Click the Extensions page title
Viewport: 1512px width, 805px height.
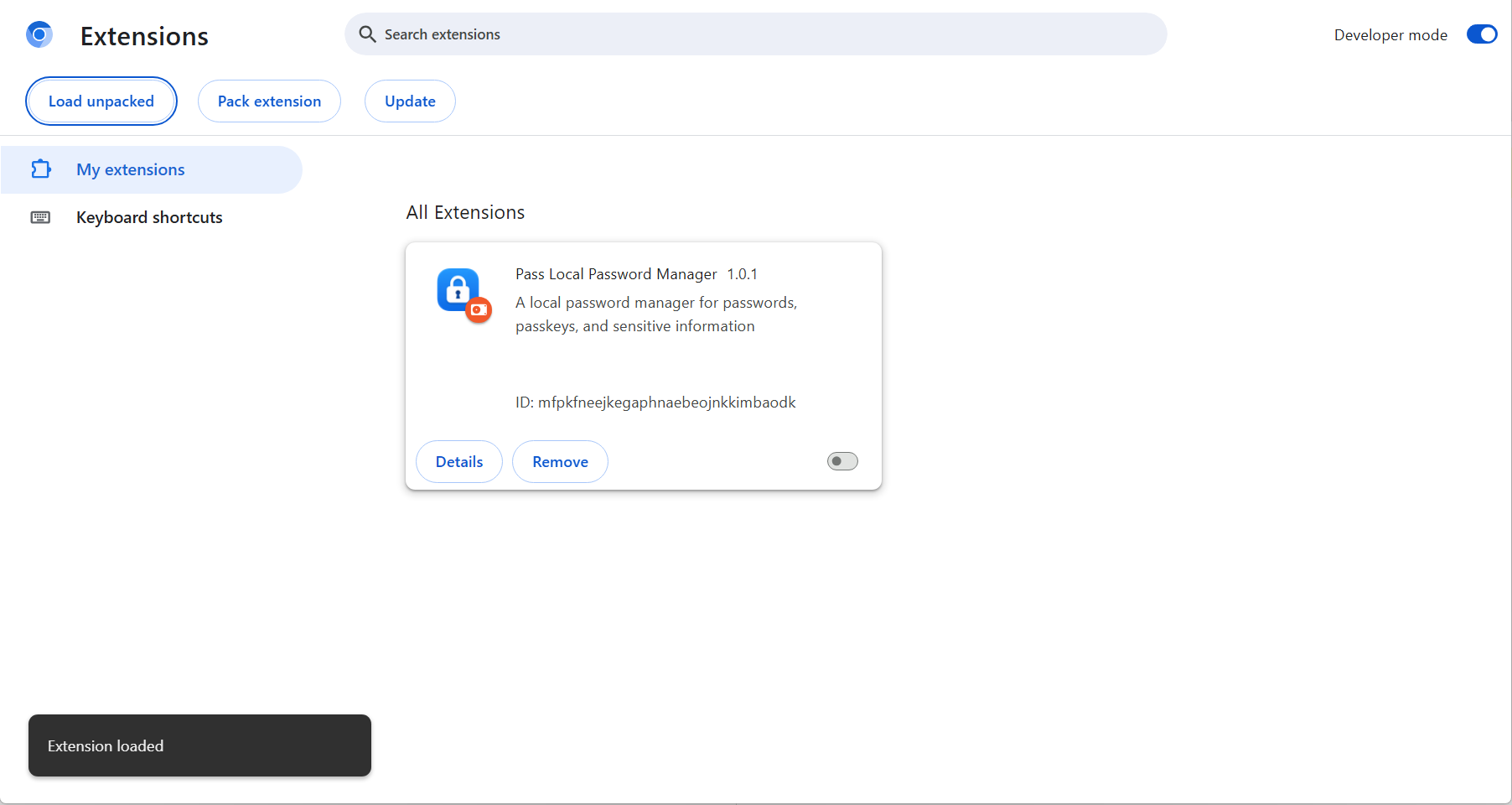[144, 36]
